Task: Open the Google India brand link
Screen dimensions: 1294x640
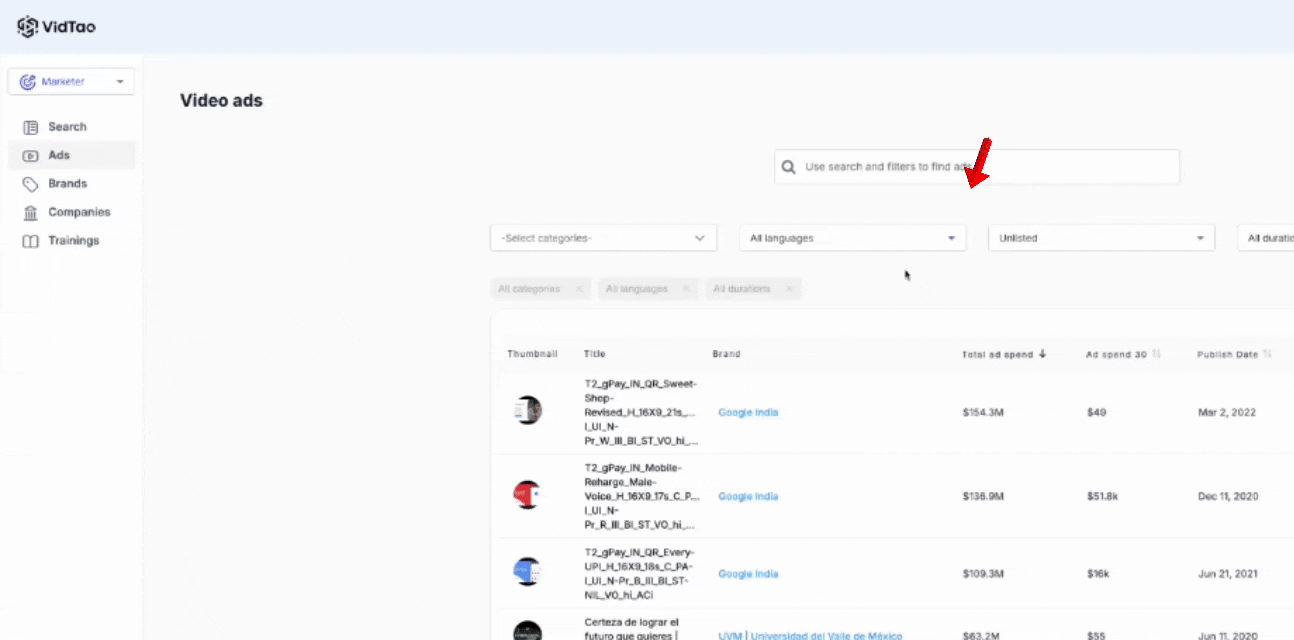Action: pyautogui.click(x=748, y=412)
